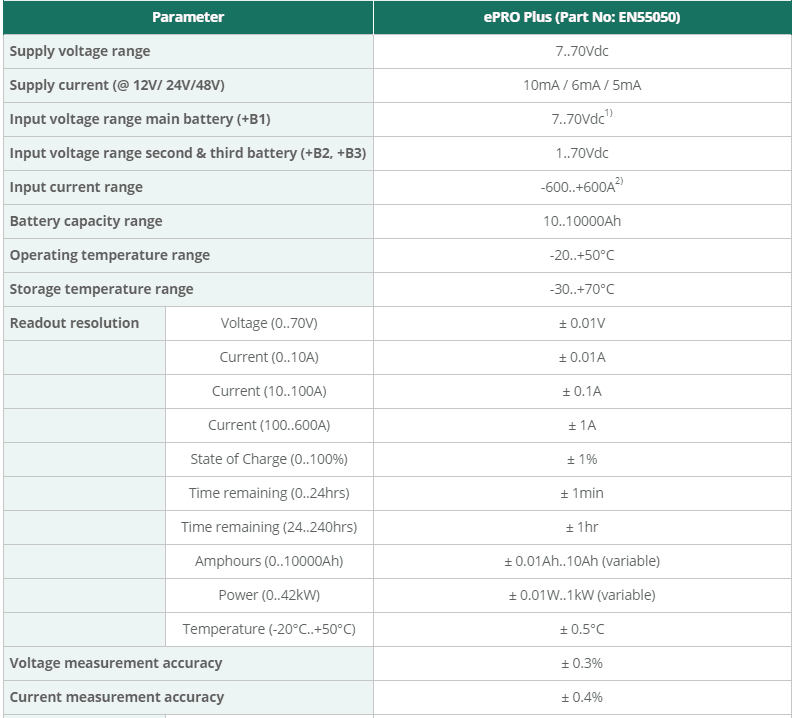Select the Operating temperature range label
The image size is (795, 718).
click(110, 255)
